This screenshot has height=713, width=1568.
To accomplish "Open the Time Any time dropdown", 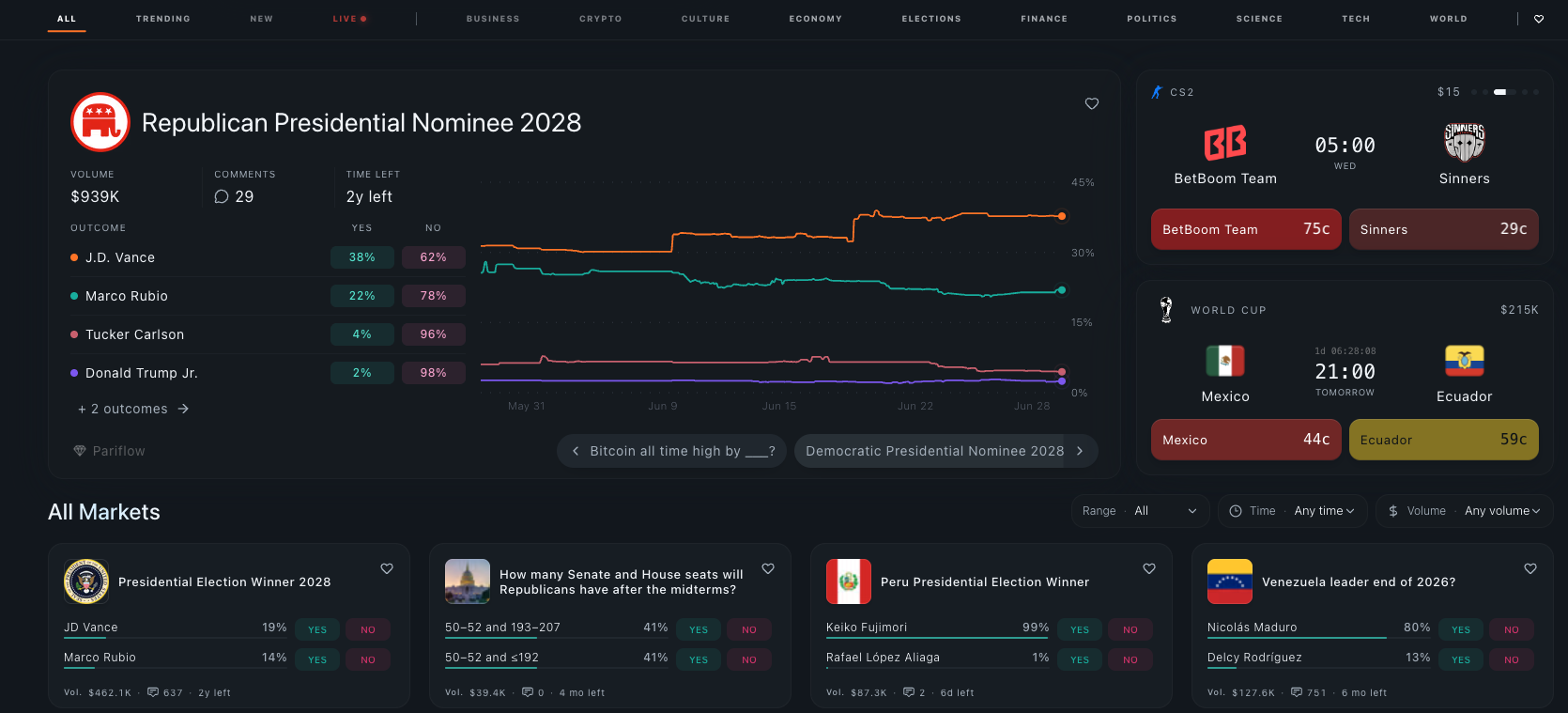I will [1293, 511].
